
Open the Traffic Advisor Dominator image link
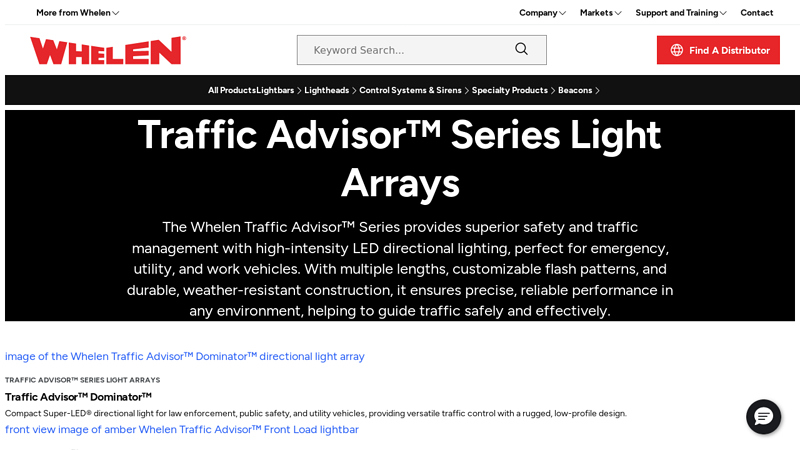[185, 356]
